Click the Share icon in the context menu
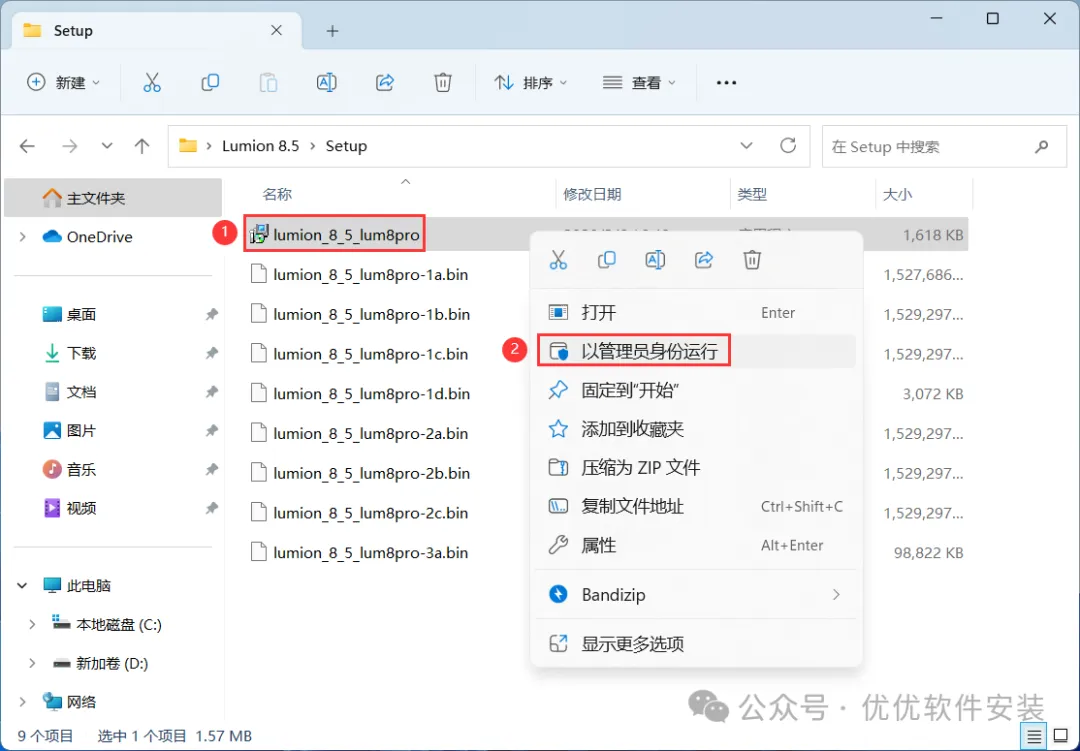Screen dimensions: 1080x751 point(703,260)
